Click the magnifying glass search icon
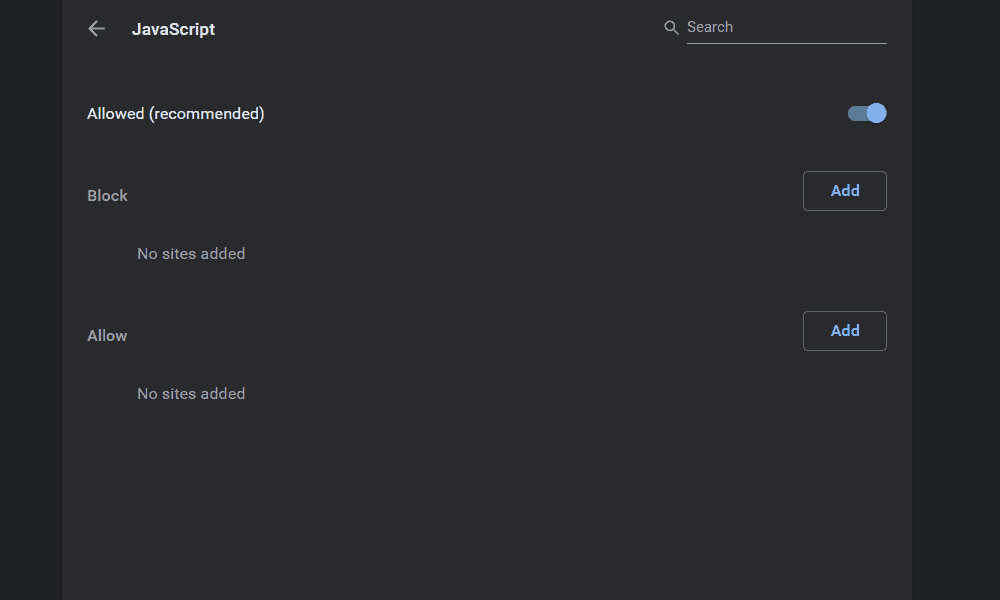 (x=672, y=28)
